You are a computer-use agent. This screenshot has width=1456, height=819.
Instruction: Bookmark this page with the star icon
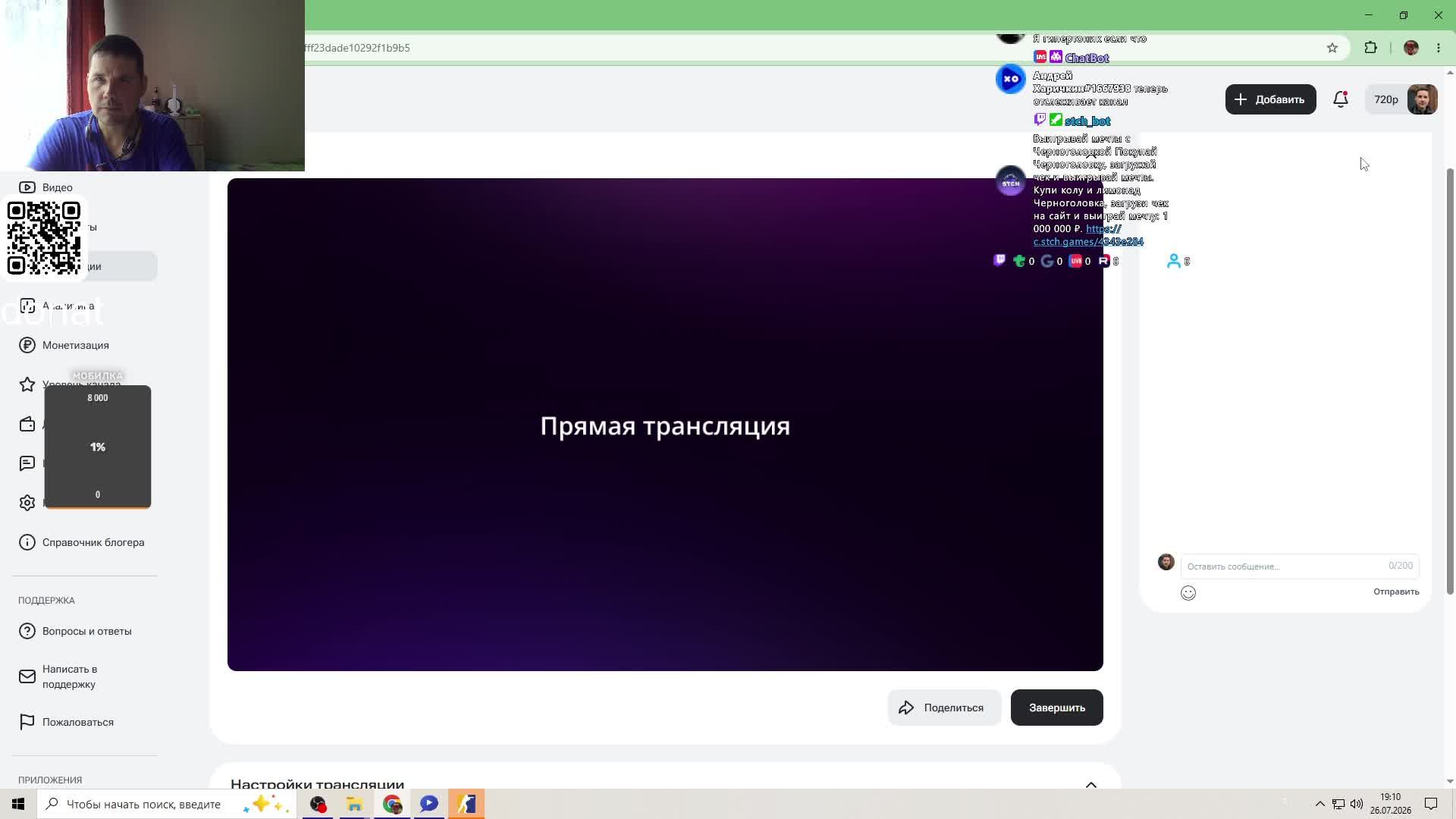(x=1332, y=48)
